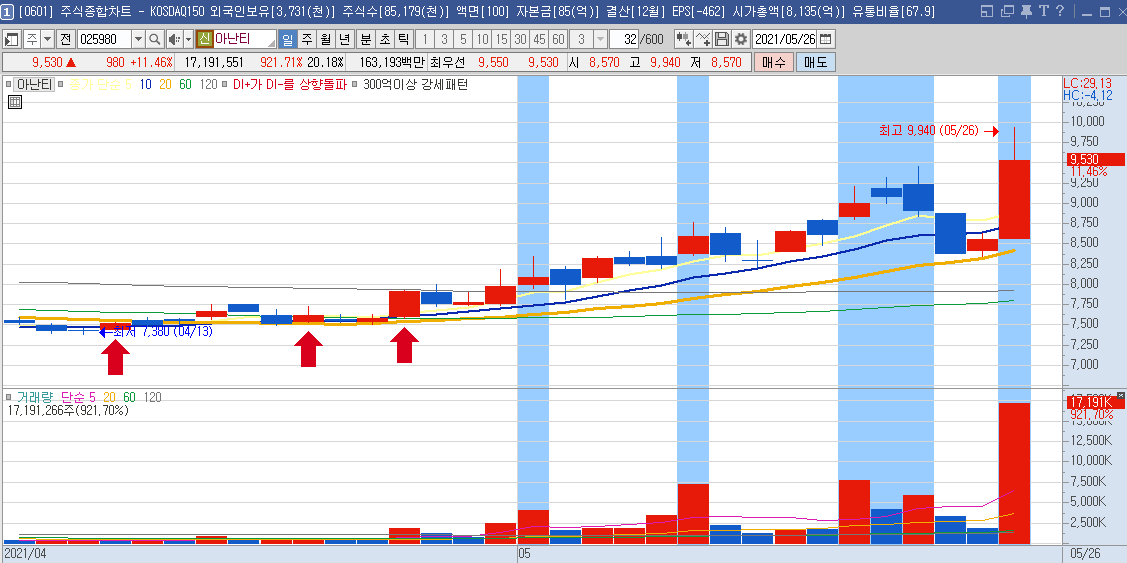The height and width of the screenshot is (563, 1127).
Task: Click the current price tag 9,530 on axis
Action: point(1095,160)
